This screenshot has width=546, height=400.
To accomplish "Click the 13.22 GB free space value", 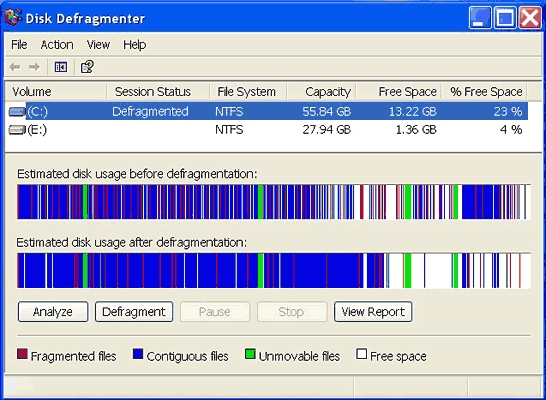I will [x=413, y=111].
